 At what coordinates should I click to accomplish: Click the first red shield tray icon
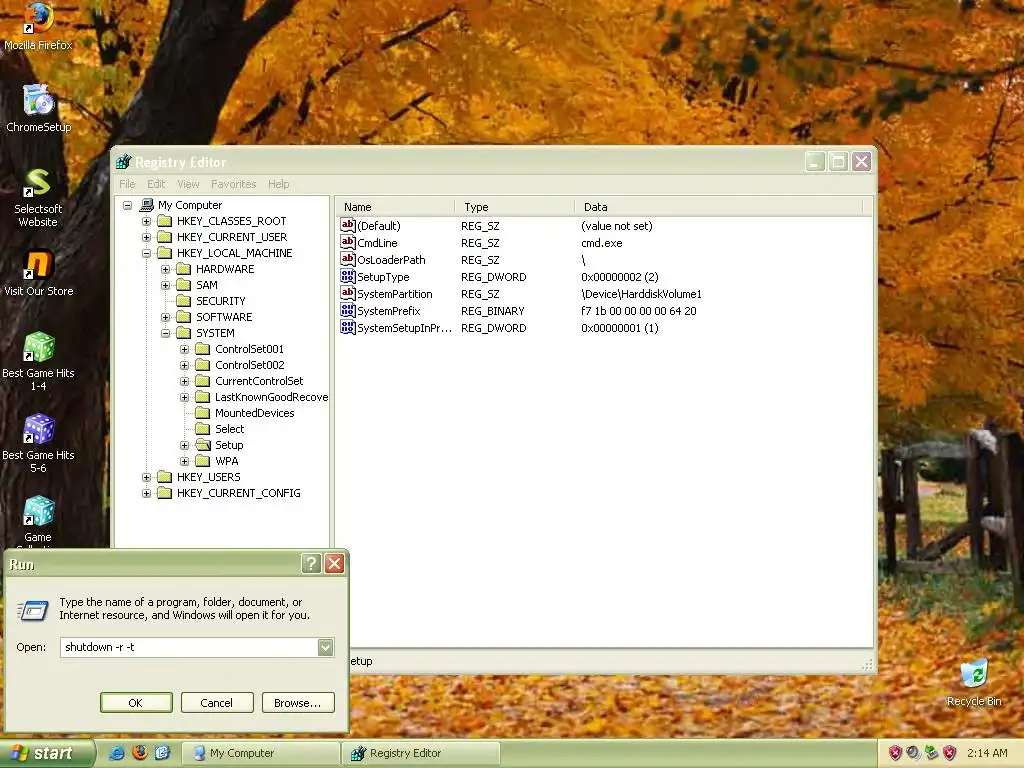coord(895,753)
